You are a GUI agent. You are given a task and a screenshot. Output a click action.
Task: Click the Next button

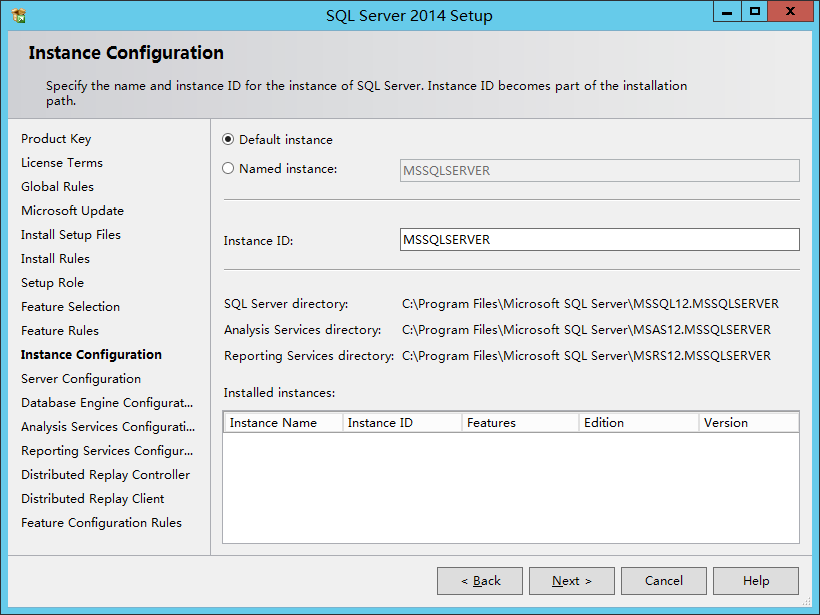(572, 581)
